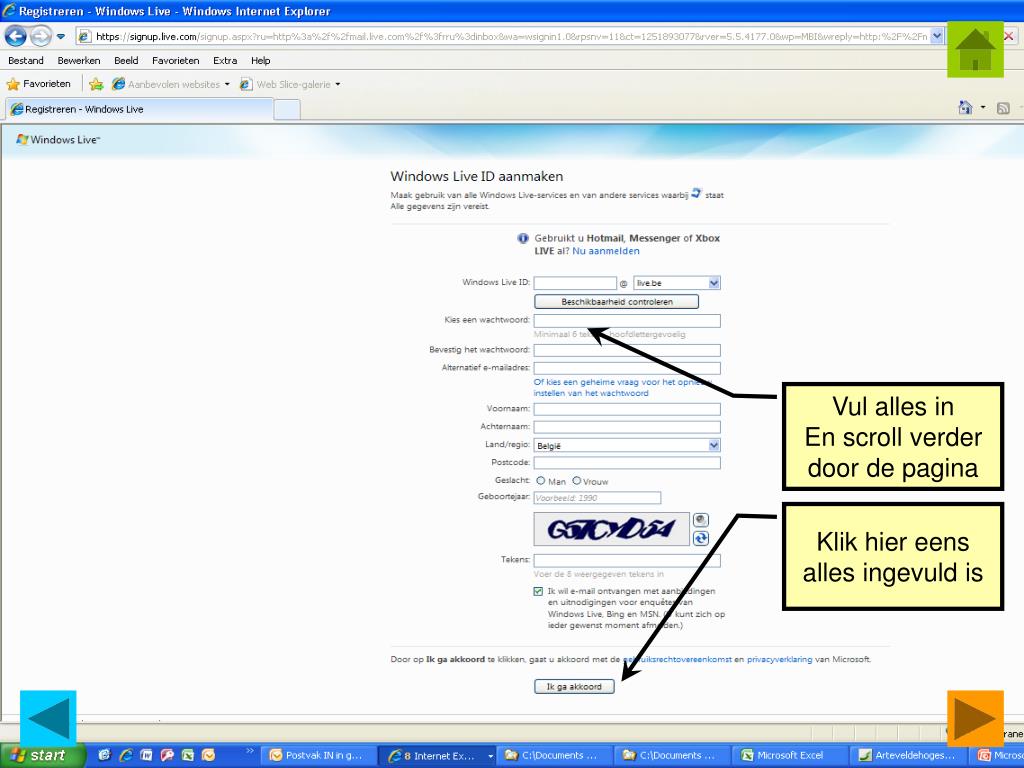This screenshot has height=768, width=1024.
Task: Click the blue info icon near Hotmail text
Action: coord(522,238)
